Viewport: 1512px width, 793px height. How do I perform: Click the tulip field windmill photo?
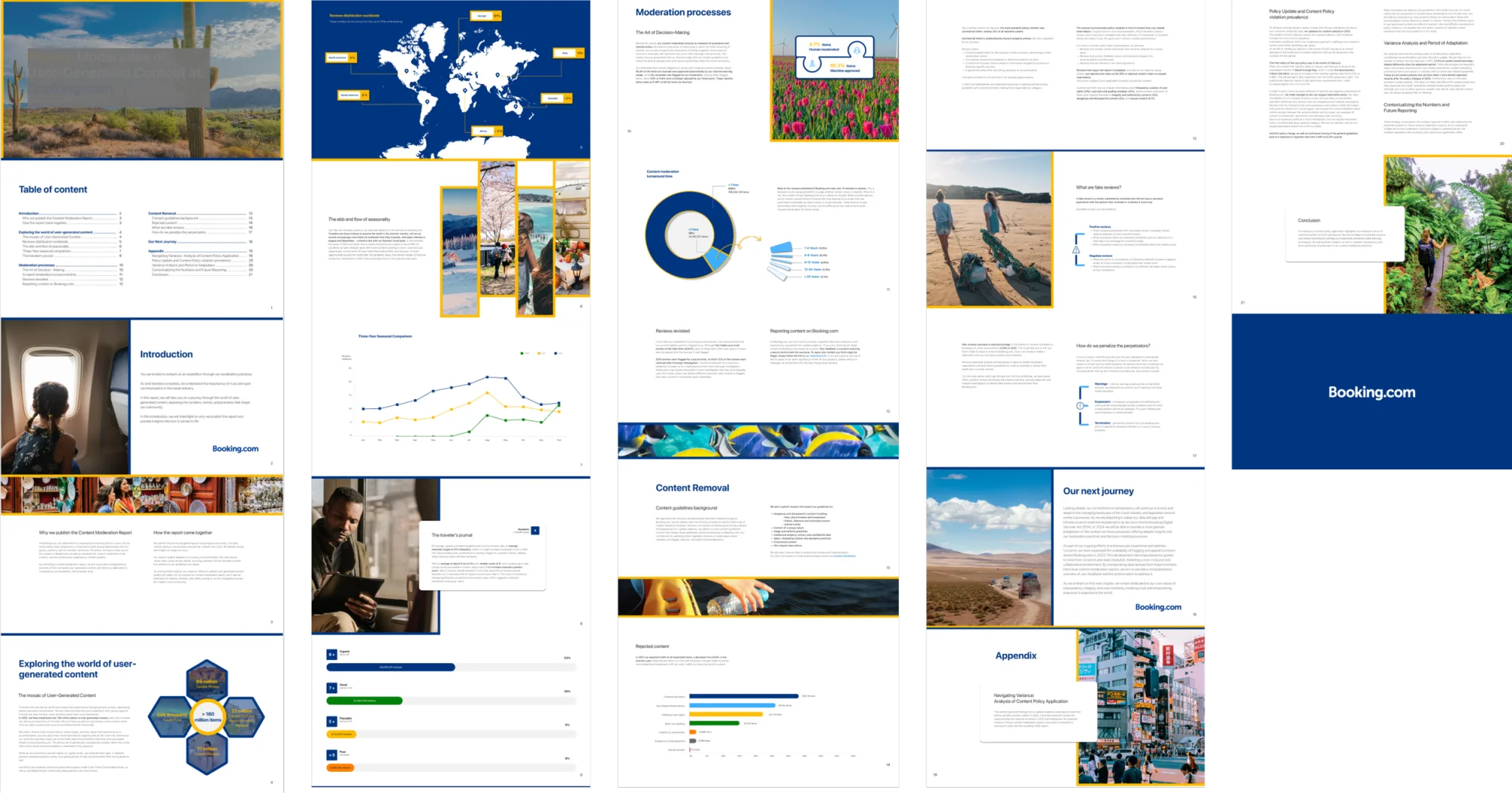click(835, 70)
